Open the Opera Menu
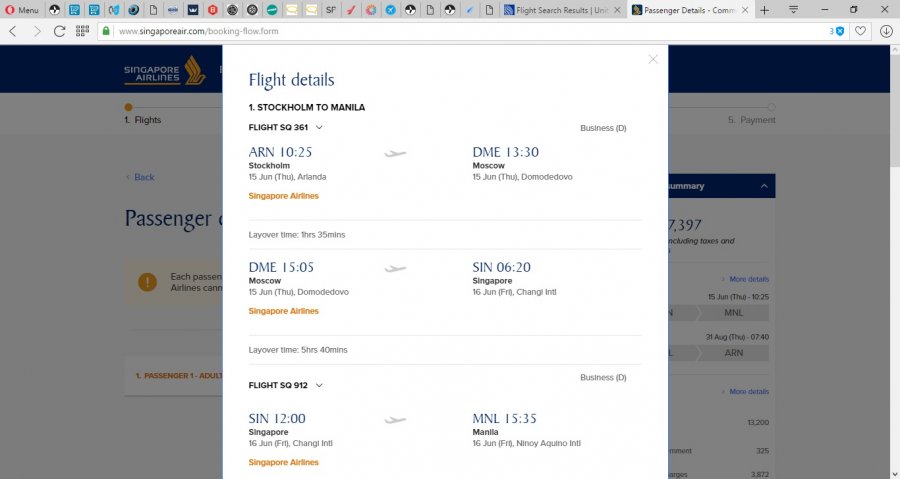 pos(20,10)
